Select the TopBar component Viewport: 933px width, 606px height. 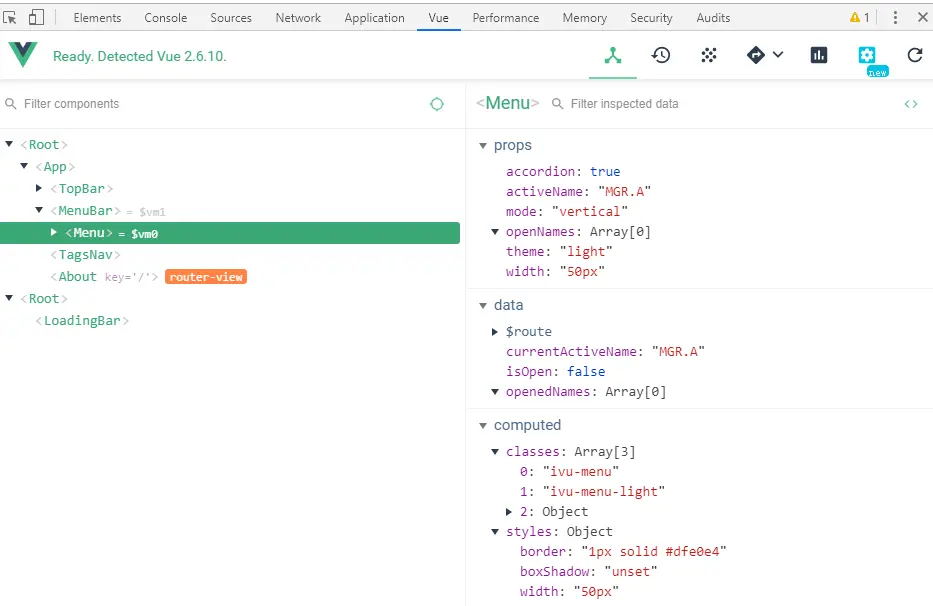[82, 189]
